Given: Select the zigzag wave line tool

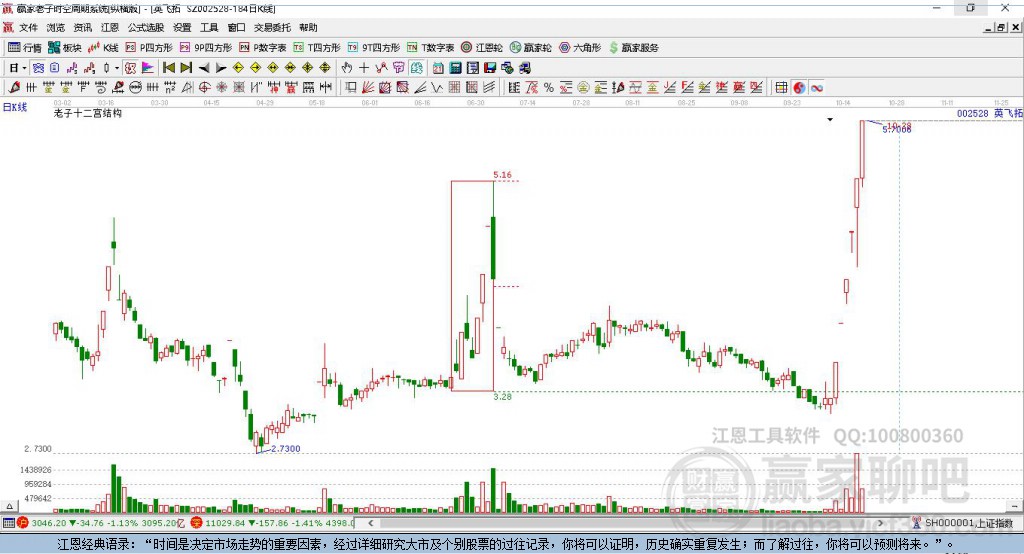Looking at the screenshot, I should click(437, 88).
